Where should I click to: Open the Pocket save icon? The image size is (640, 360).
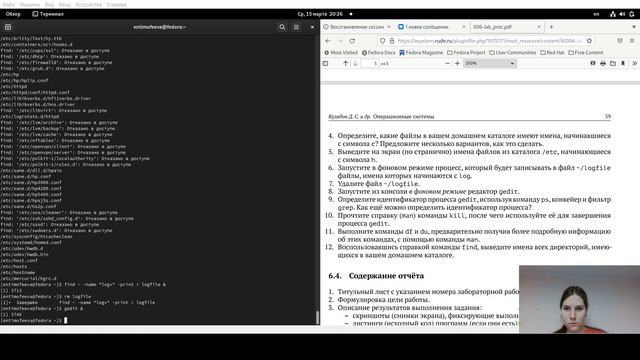coord(620,41)
